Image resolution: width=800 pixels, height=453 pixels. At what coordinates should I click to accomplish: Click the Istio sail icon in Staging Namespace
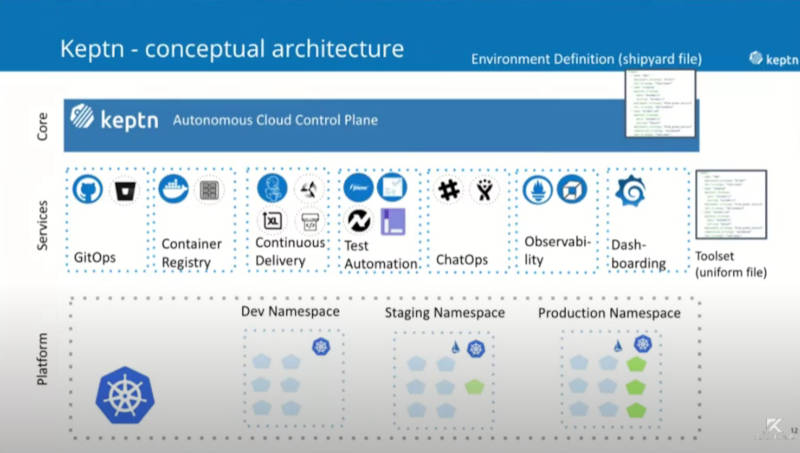tap(456, 347)
